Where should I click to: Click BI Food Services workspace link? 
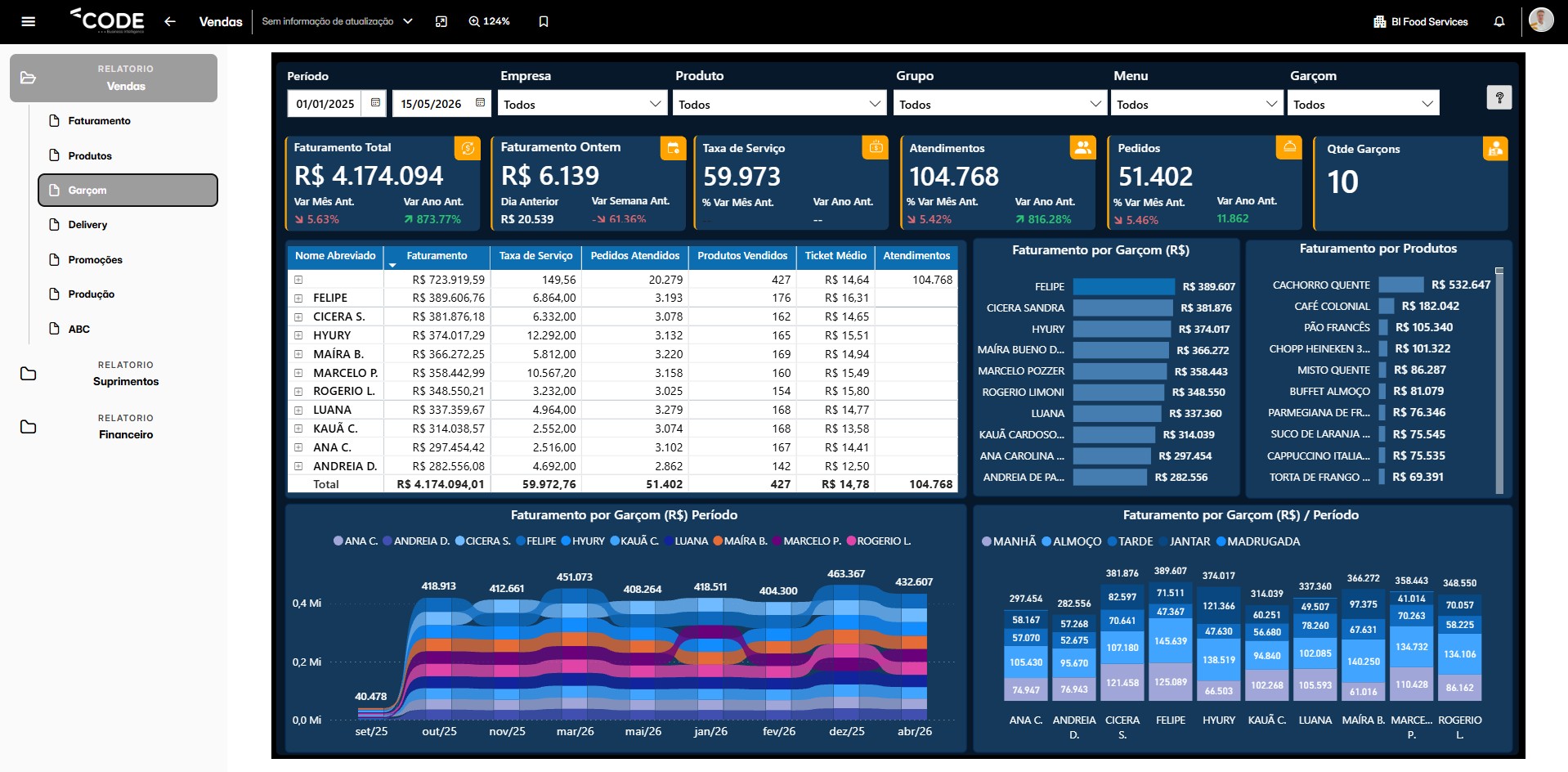pos(1421,22)
